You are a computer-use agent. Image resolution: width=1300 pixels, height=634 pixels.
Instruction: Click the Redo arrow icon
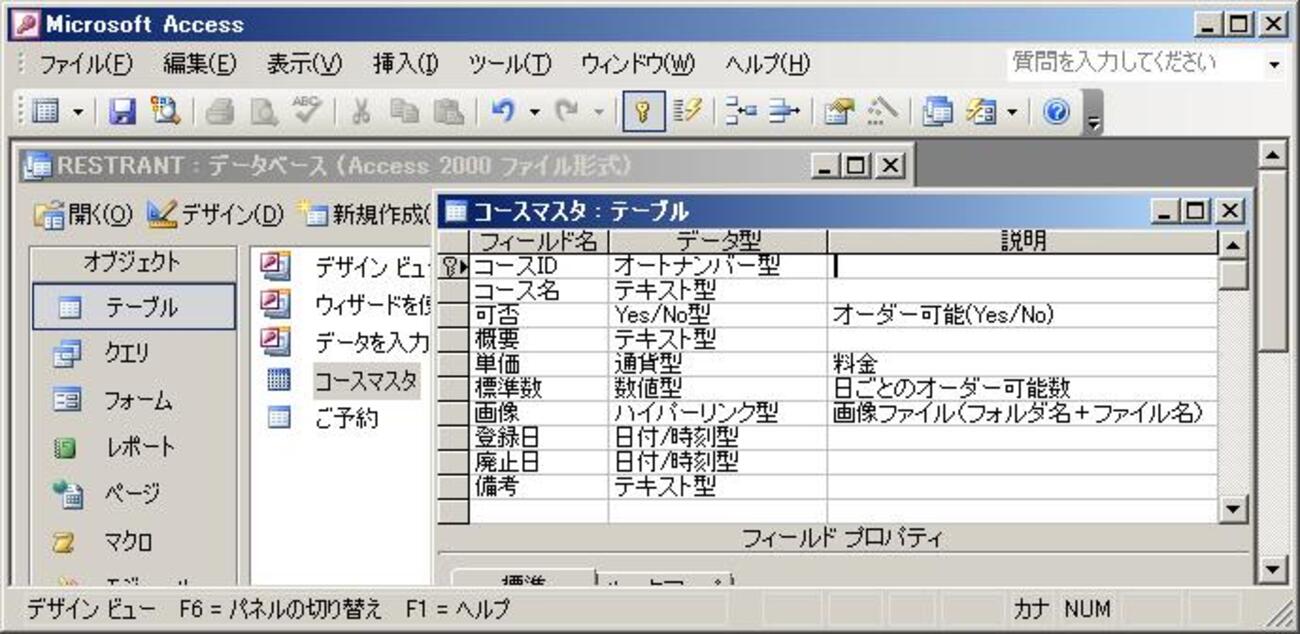coord(567,112)
